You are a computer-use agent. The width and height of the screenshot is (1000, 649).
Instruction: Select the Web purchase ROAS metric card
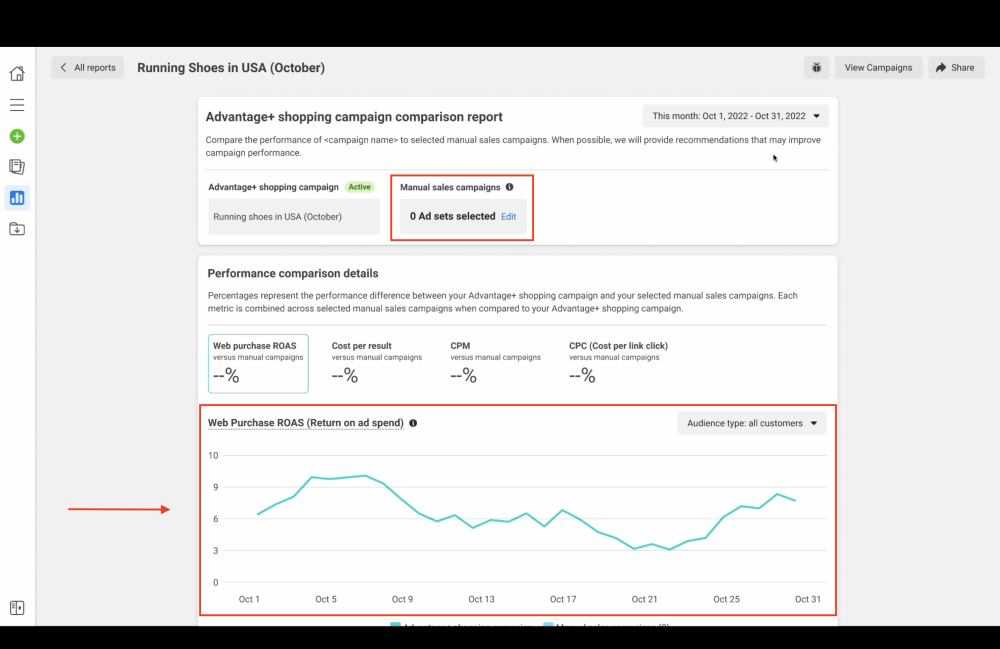click(x=258, y=364)
